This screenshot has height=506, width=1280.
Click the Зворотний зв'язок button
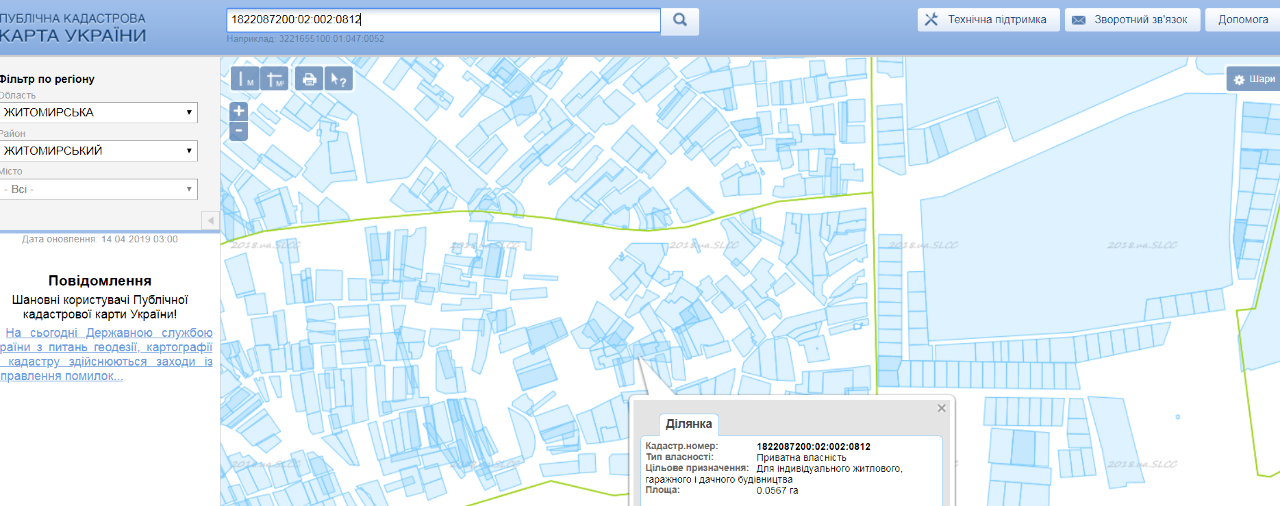(1132, 20)
